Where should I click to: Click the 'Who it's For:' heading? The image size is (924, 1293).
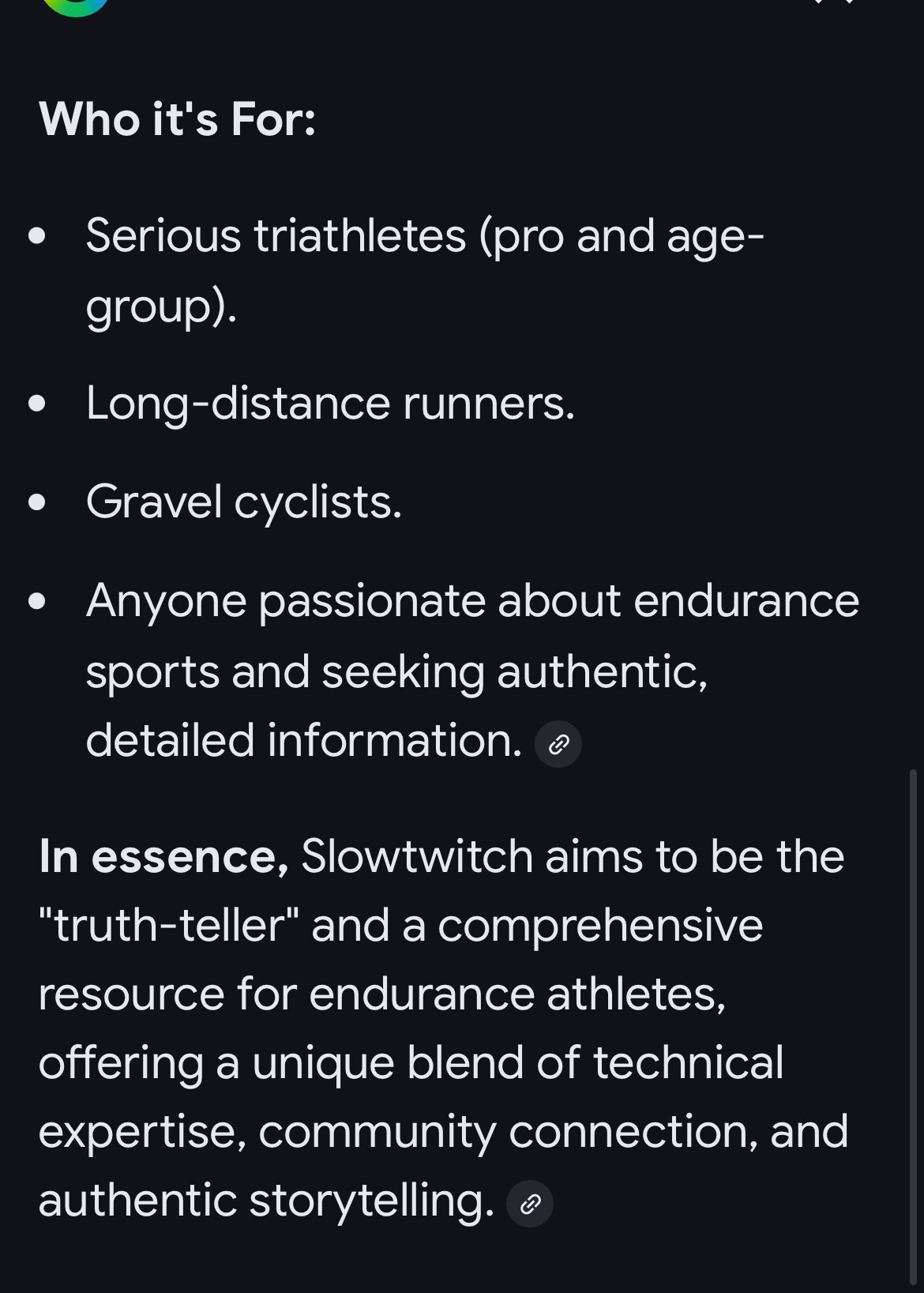point(178,120)
